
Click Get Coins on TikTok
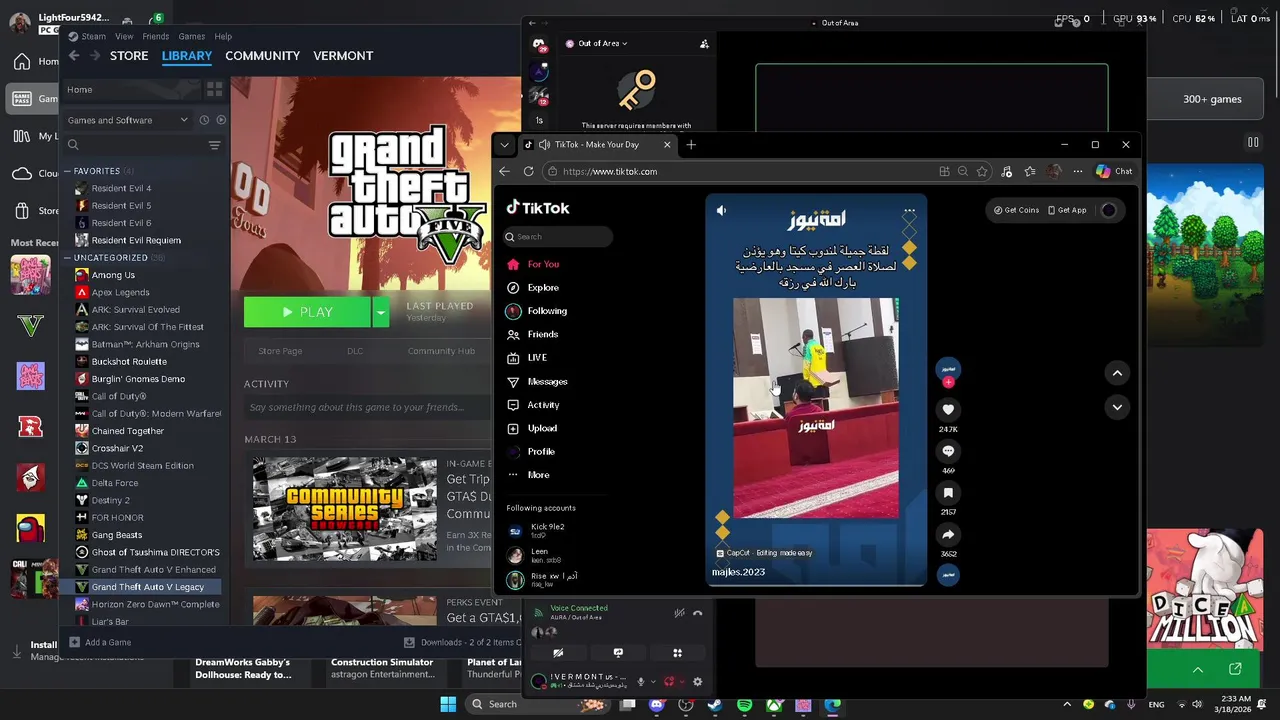tap(1016, 210)
